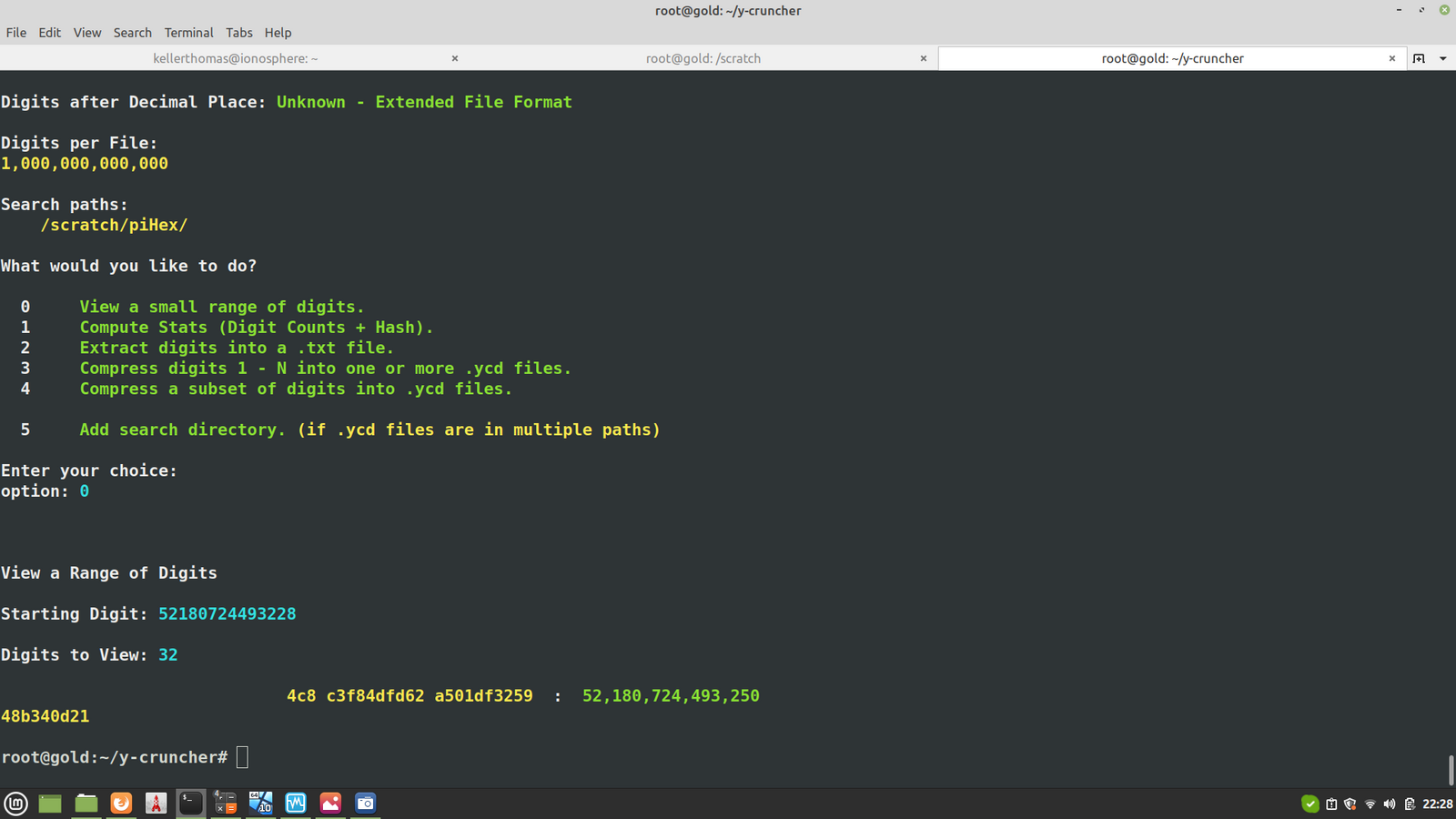The image size is (1456, 819).
Task: Click the terminal icon in the taskbar
Action: (x=190, y=803)
